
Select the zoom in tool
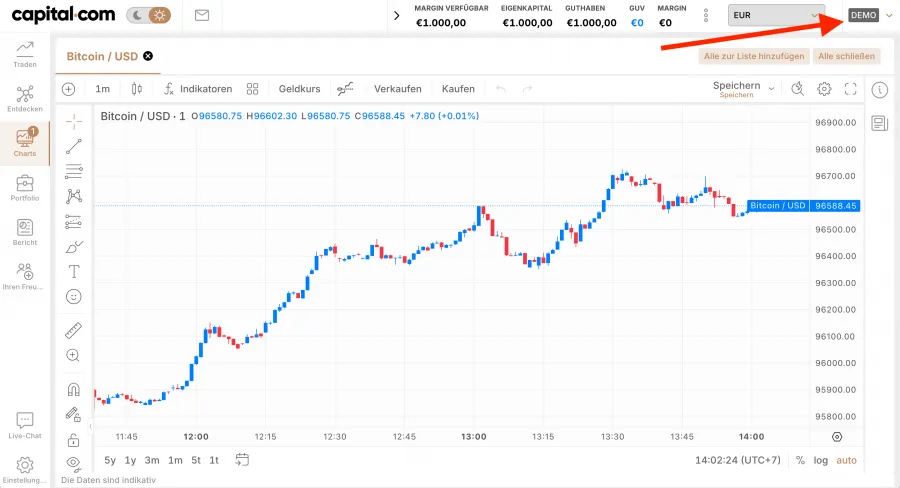(73, 355)
